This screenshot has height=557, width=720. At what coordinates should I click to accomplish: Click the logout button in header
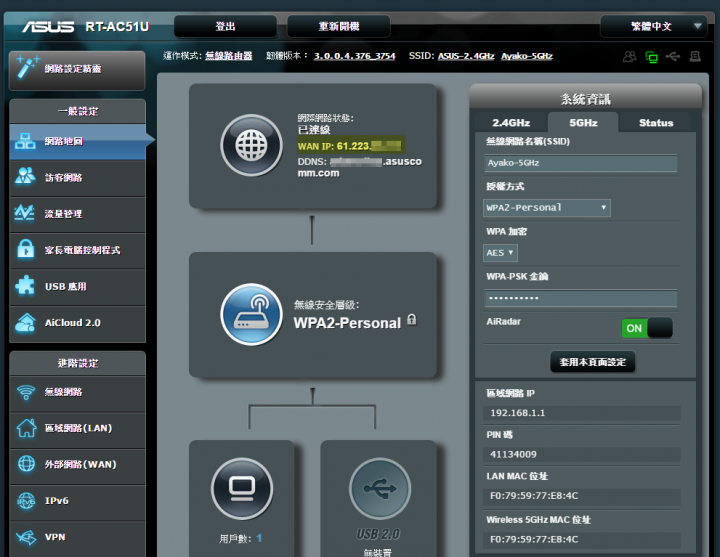[225, 27]
